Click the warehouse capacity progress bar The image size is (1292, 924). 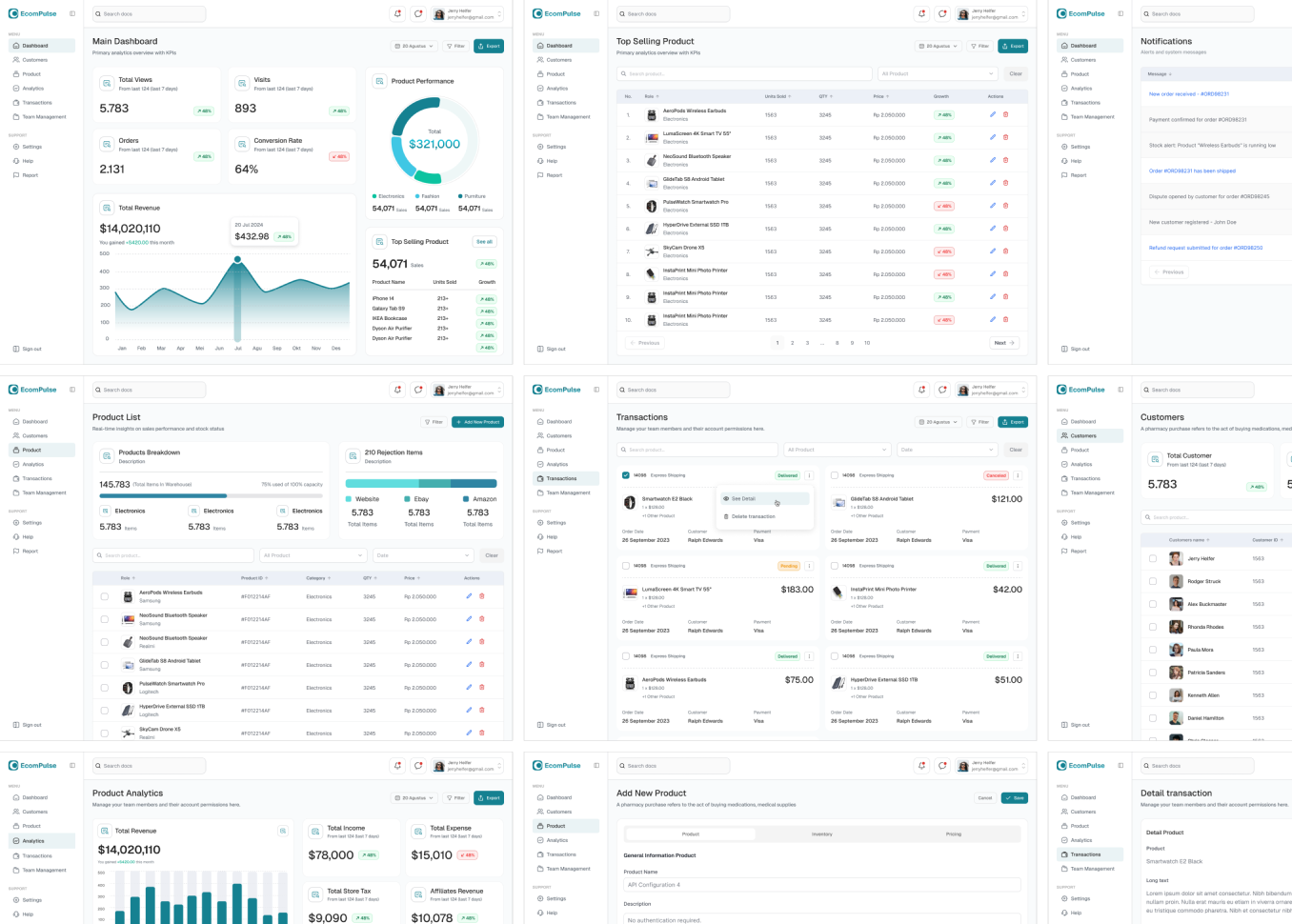(x=210, y=494)
